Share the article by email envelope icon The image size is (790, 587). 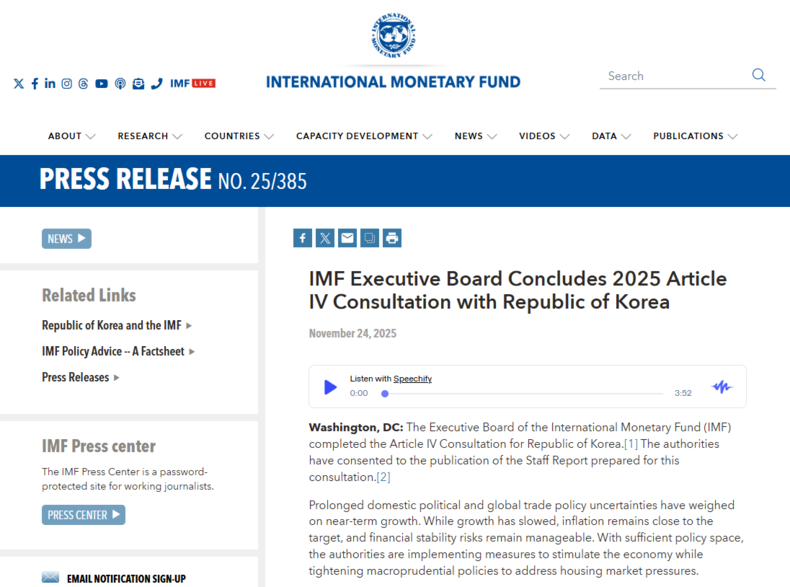347,238
